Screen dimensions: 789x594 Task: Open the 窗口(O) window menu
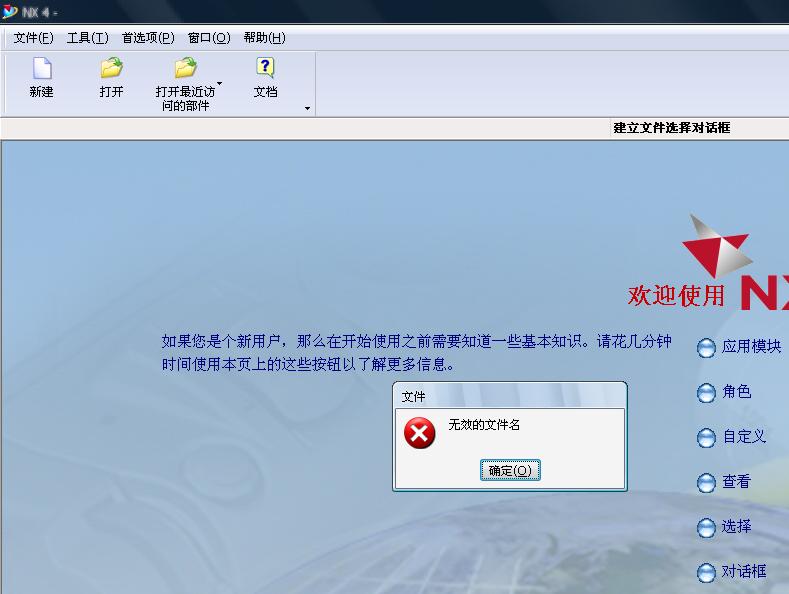click(x=209, y=38)
